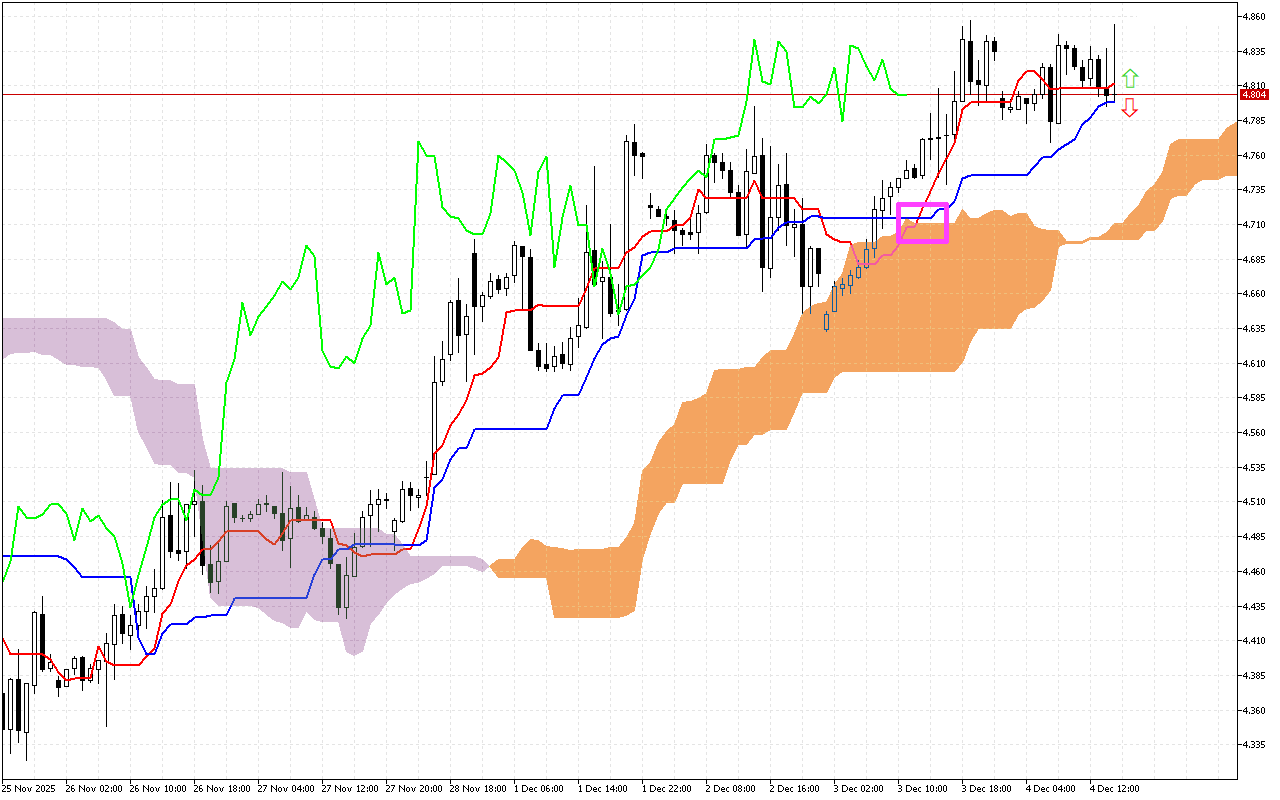The height and width of the screenshot is (800, 1280).
Task: Click the 1 Dec 14:00 time label
Action: [x=602, y=788]
